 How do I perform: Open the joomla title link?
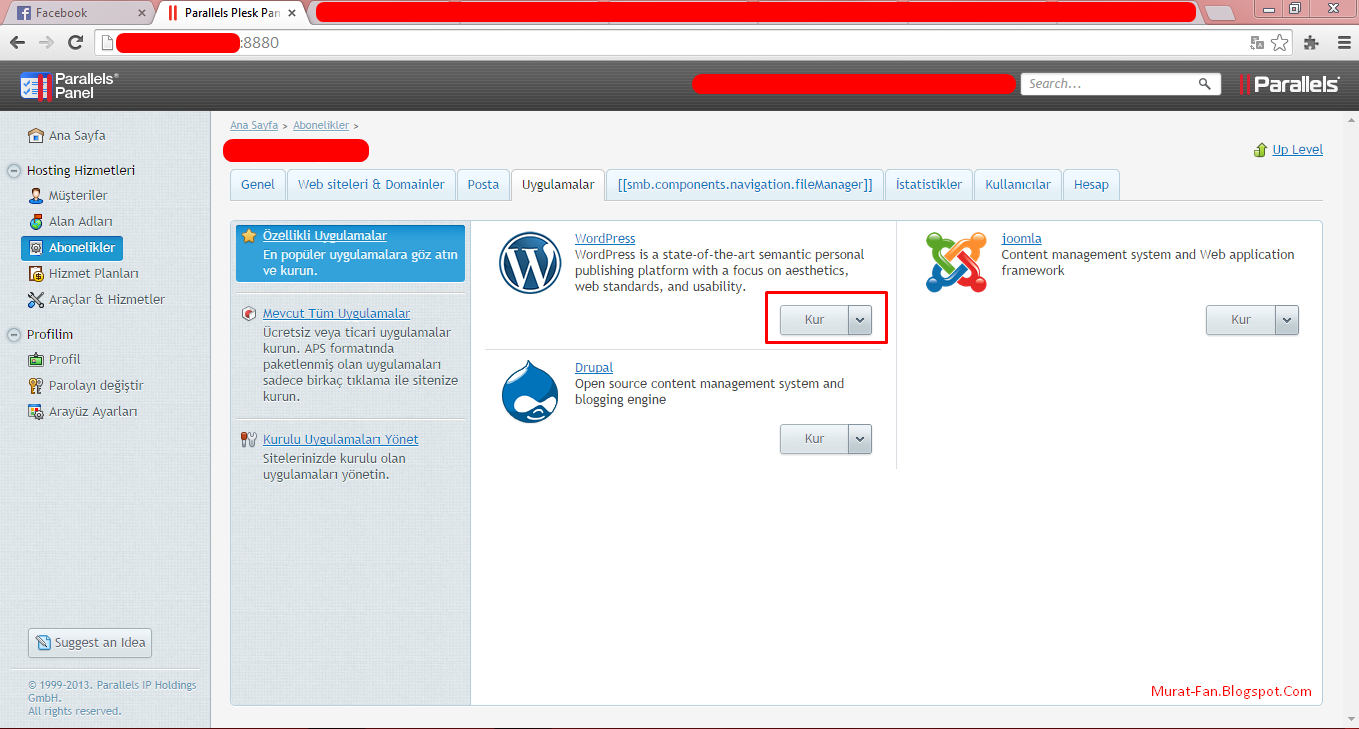tap(1021, 239)
